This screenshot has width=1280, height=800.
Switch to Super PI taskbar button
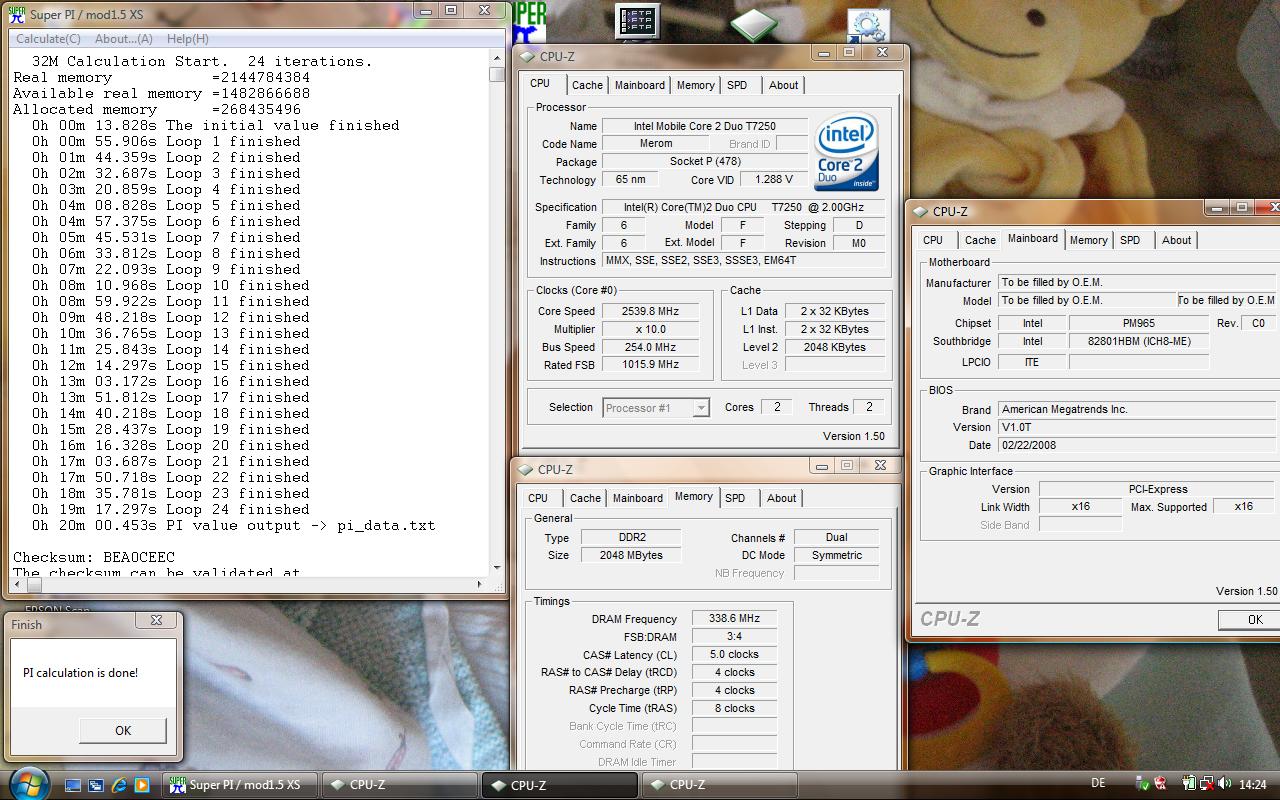(x=240, y=785)
